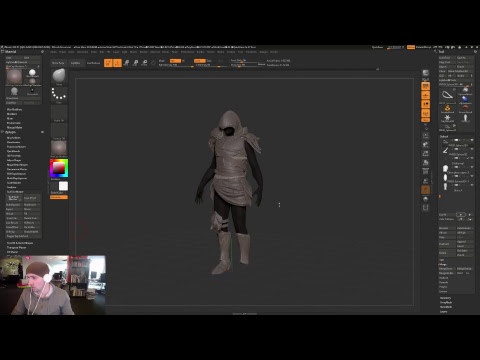
Task: Select the AlphaBrush tool thumbnail
Action: pos(465,99)
